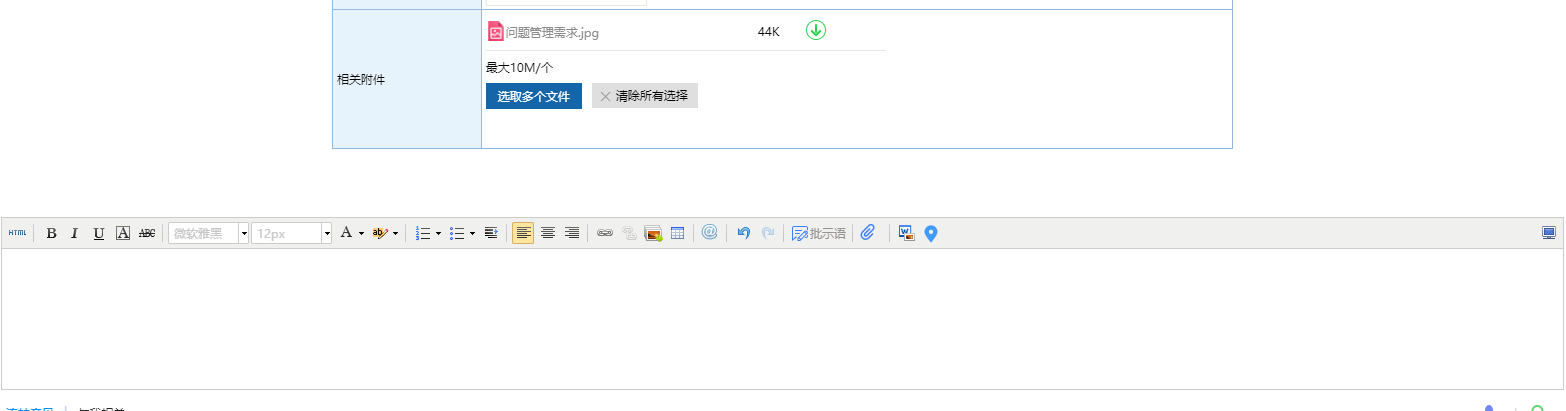Right align the text
This screenshot has height=411, width=1566.
(x=572, y=233)
